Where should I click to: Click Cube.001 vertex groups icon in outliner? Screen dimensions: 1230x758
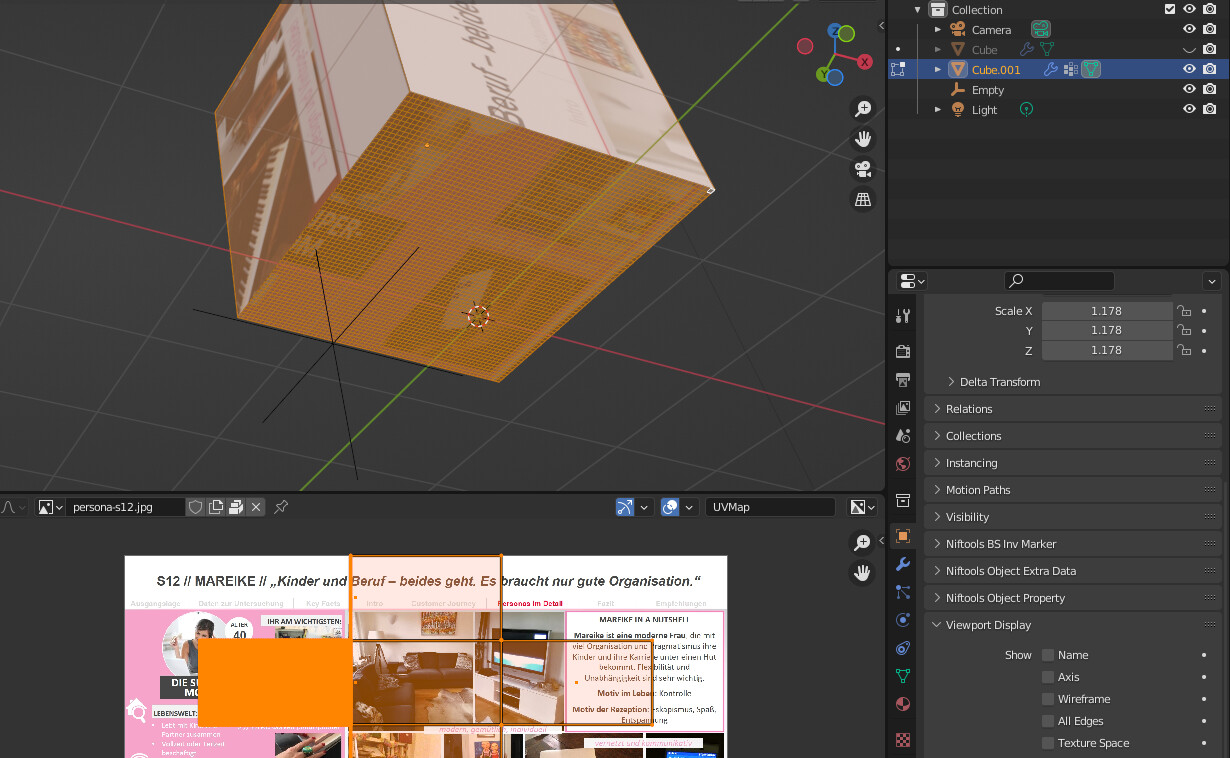pyautogui.click(x=1070, y=69)
